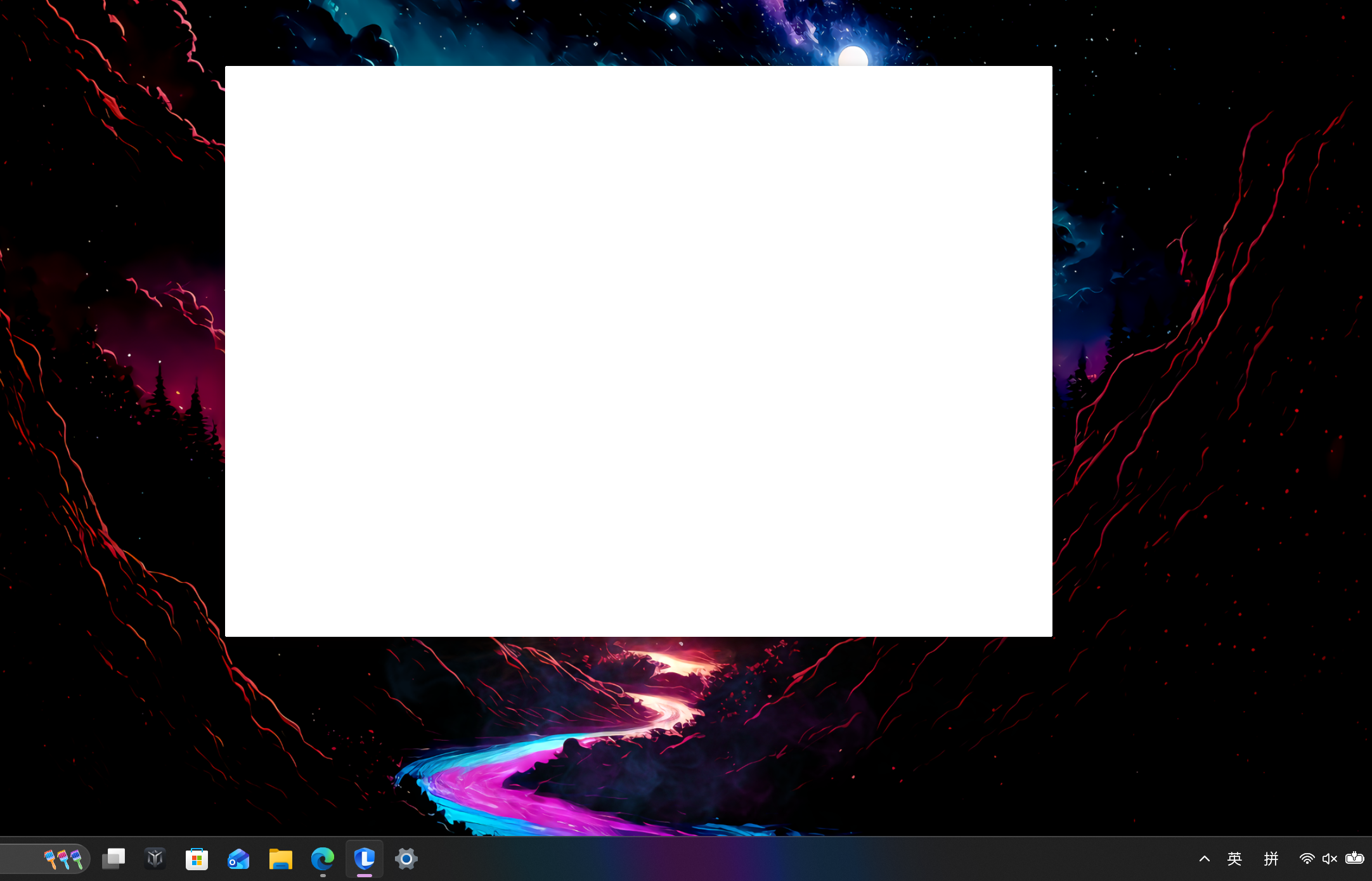
Task: Click the paintbrush highlight in the search pill
Action: [x=63, y=859]
